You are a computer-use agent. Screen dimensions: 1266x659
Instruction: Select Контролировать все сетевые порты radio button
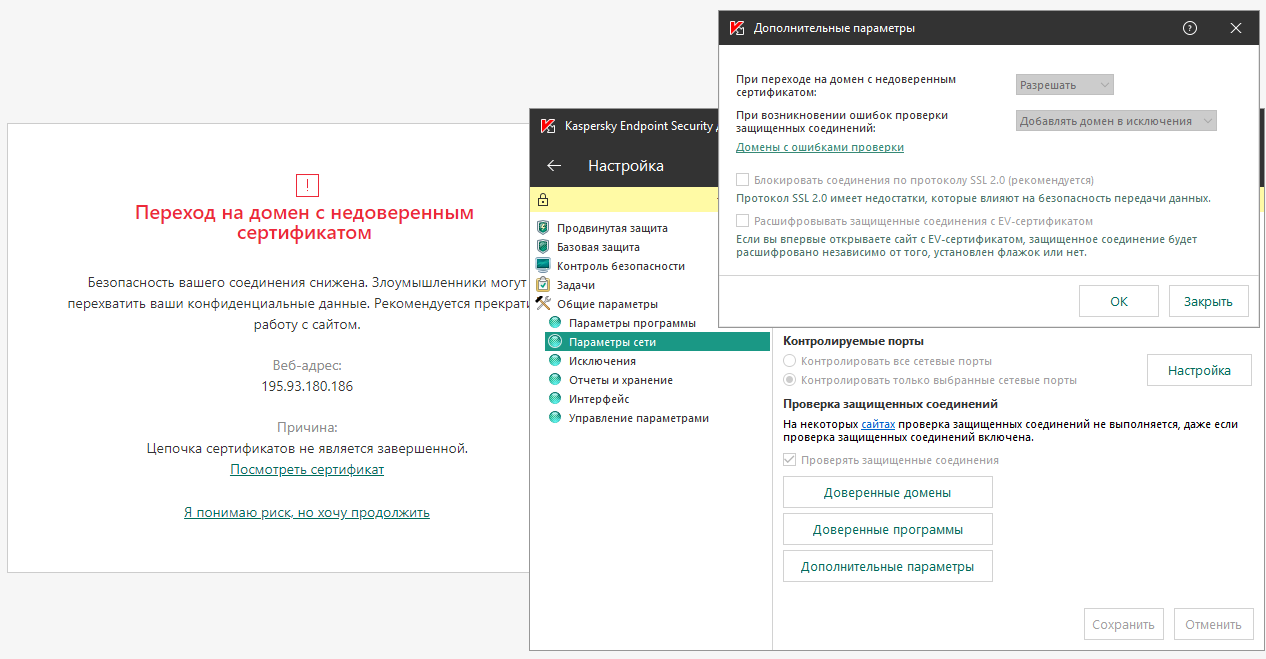(x=791, y=361)
